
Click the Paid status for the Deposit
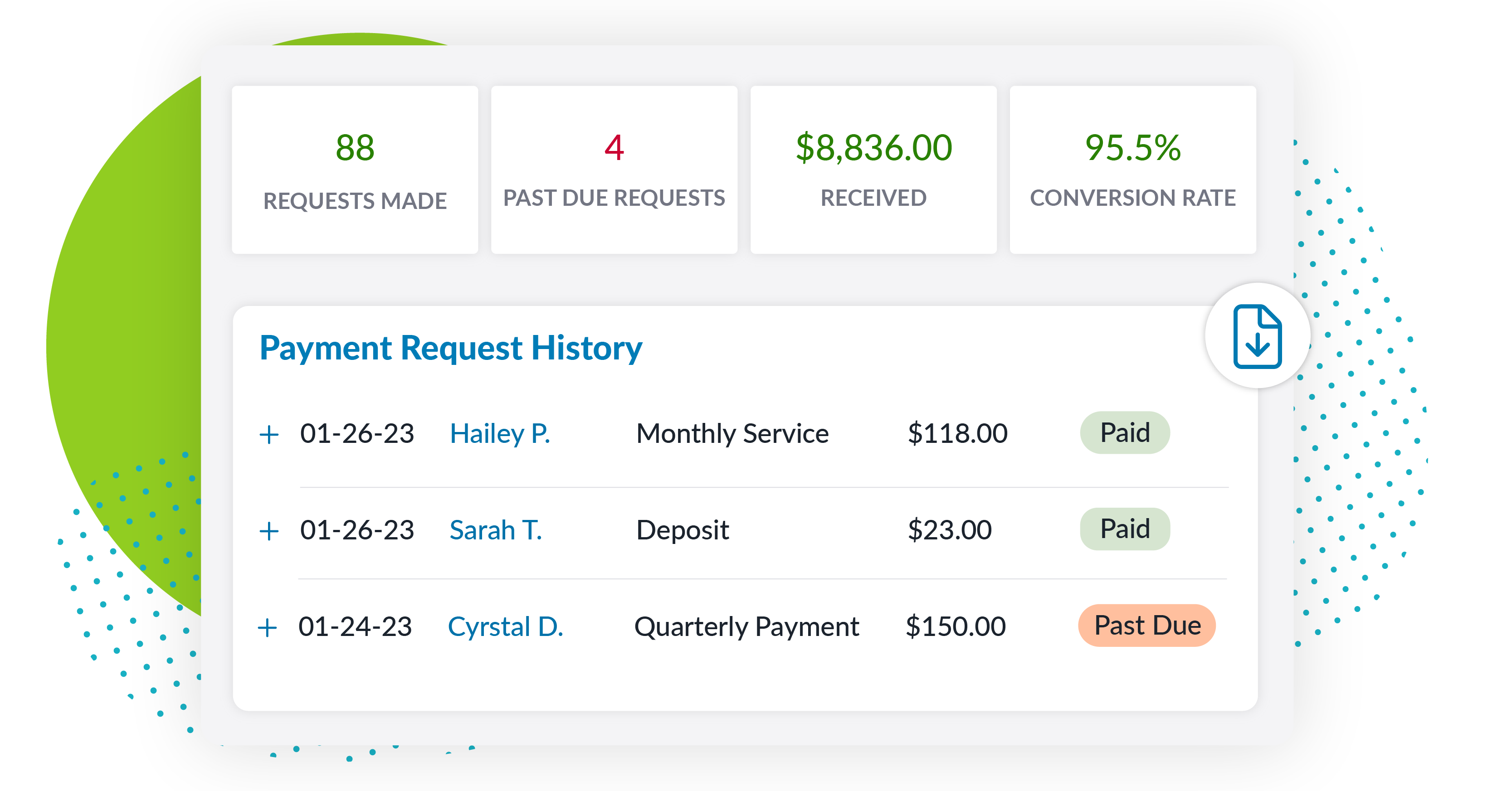point(1125,529)
